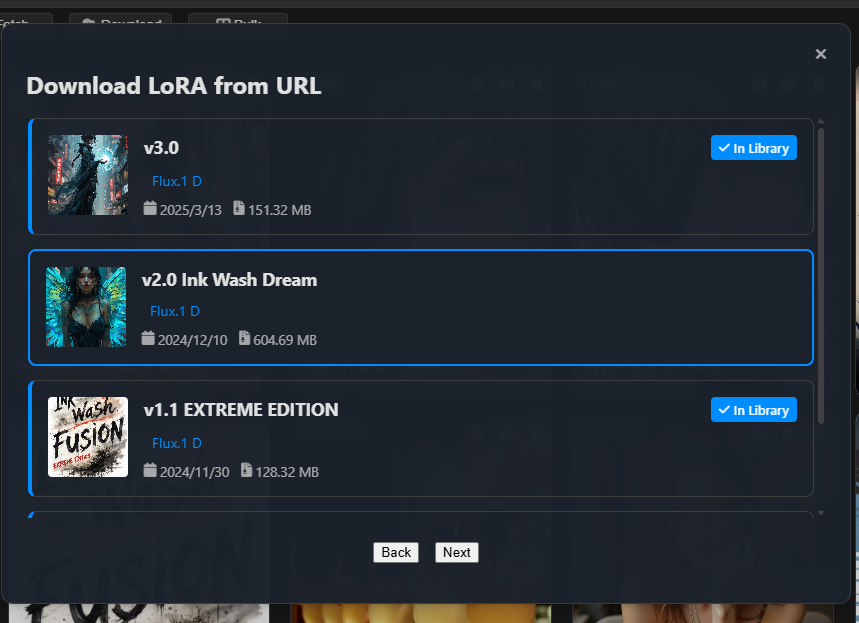This screenshot has width=859, height=623.
Task: Select the v2.0 Ink Wash Dream version
Action: tap(229, 280)
